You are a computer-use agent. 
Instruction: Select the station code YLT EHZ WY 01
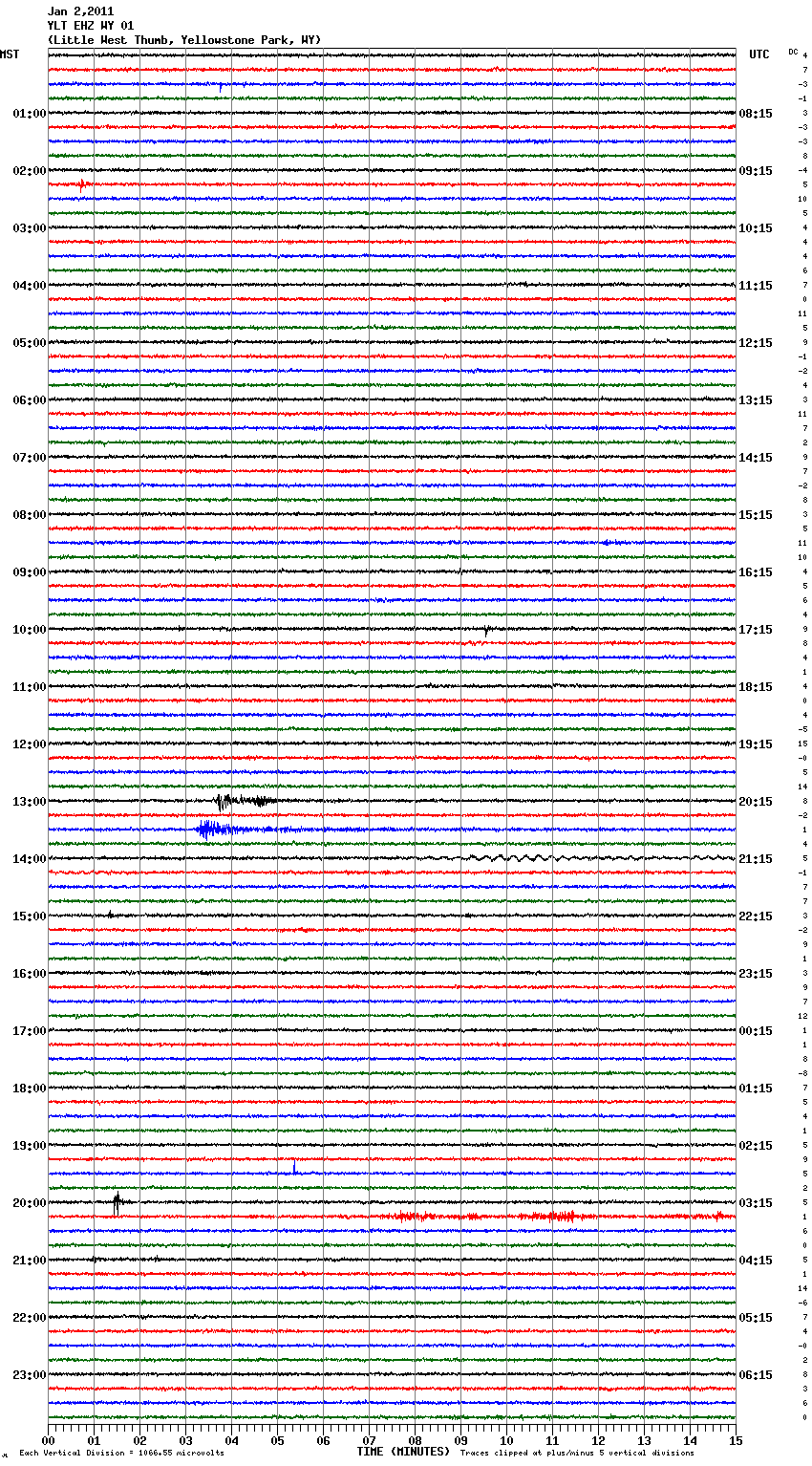pyautogui.click(x=91, y=26)
